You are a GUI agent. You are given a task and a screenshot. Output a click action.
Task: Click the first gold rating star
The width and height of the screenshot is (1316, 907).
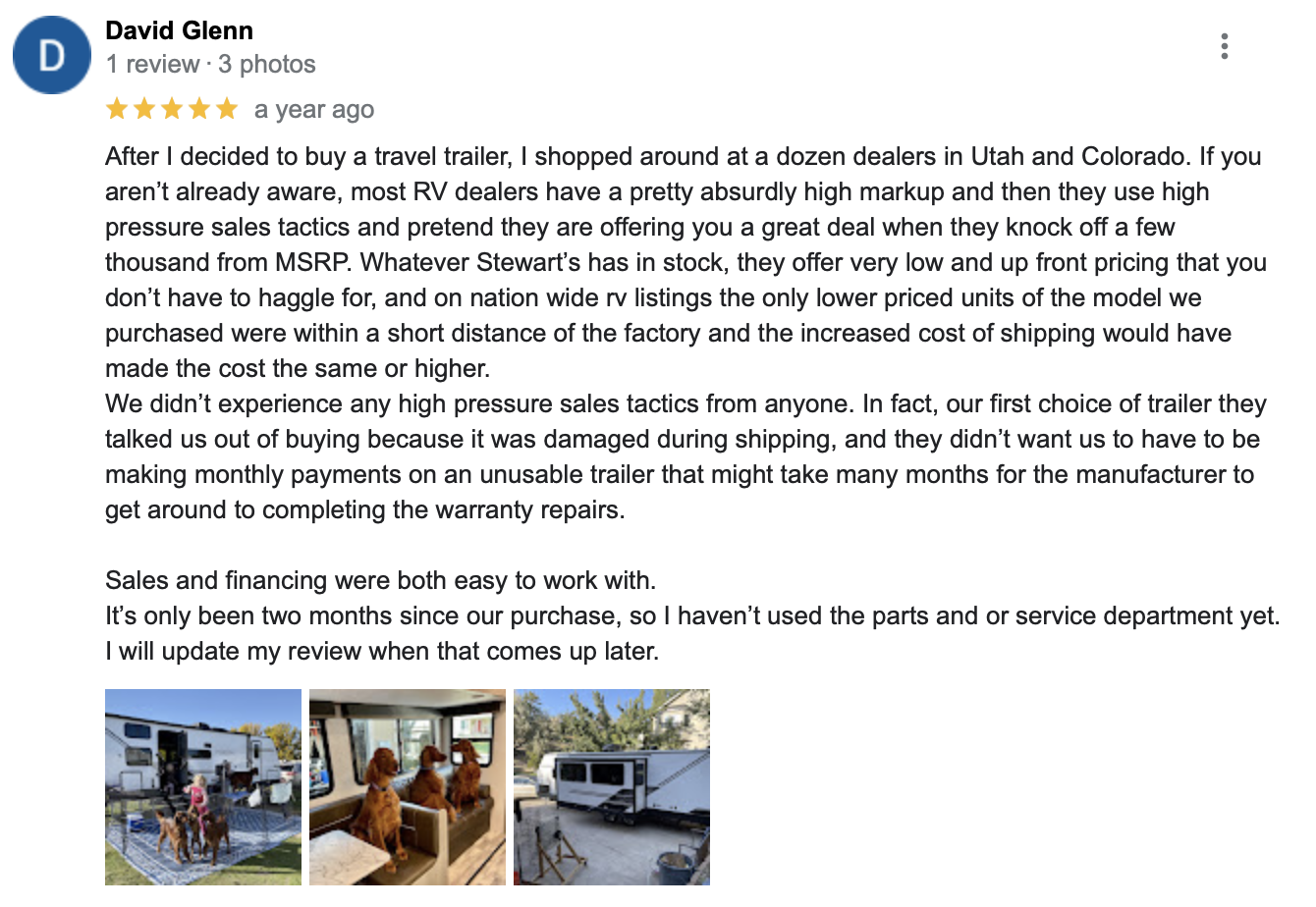click(x=117, y=109)
